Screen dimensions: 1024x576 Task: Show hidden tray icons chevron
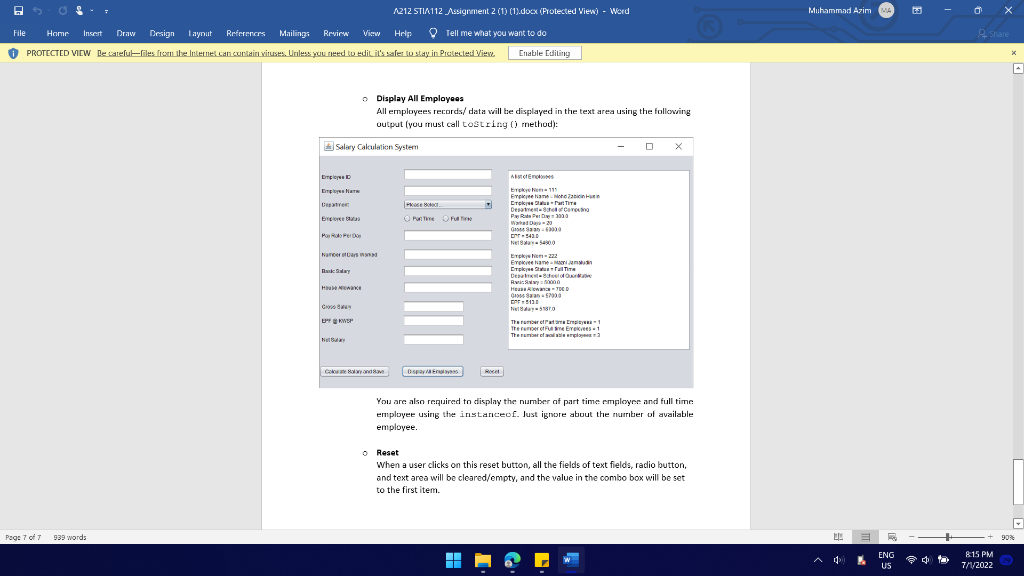click(818, 560)
